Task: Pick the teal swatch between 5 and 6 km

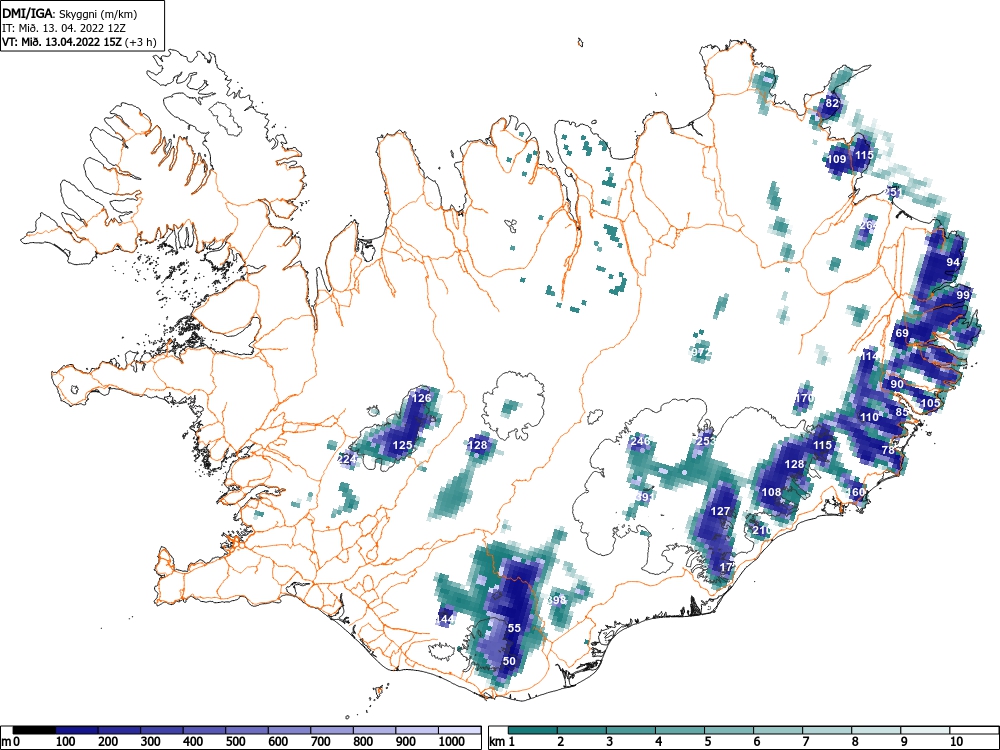Action: coord(729,730)
